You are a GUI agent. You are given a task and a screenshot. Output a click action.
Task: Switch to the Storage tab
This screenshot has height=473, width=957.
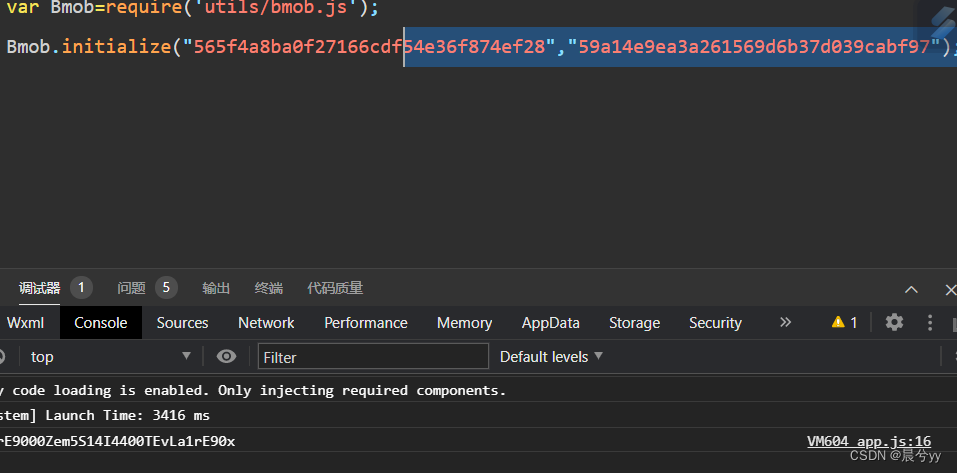point(634,322)
